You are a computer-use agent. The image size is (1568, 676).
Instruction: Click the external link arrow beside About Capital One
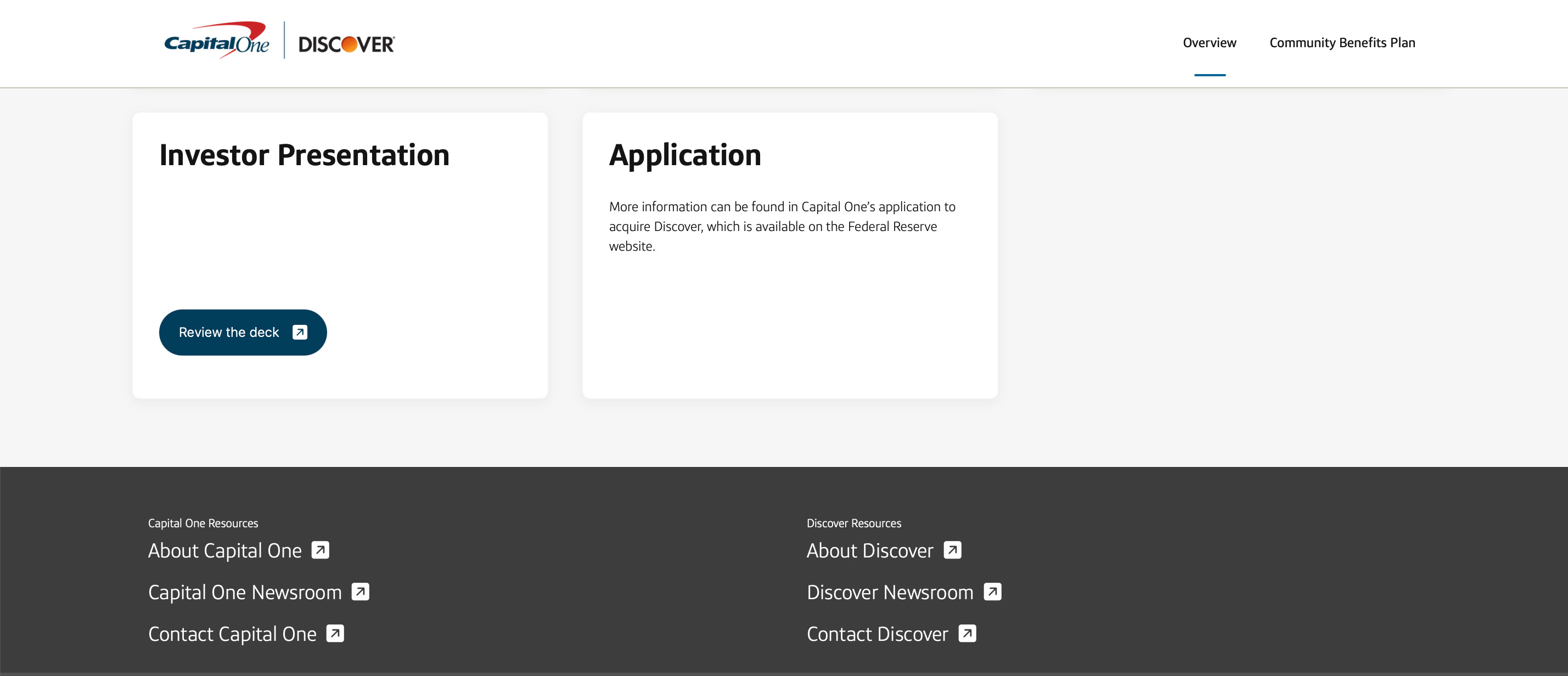[322, 550]
